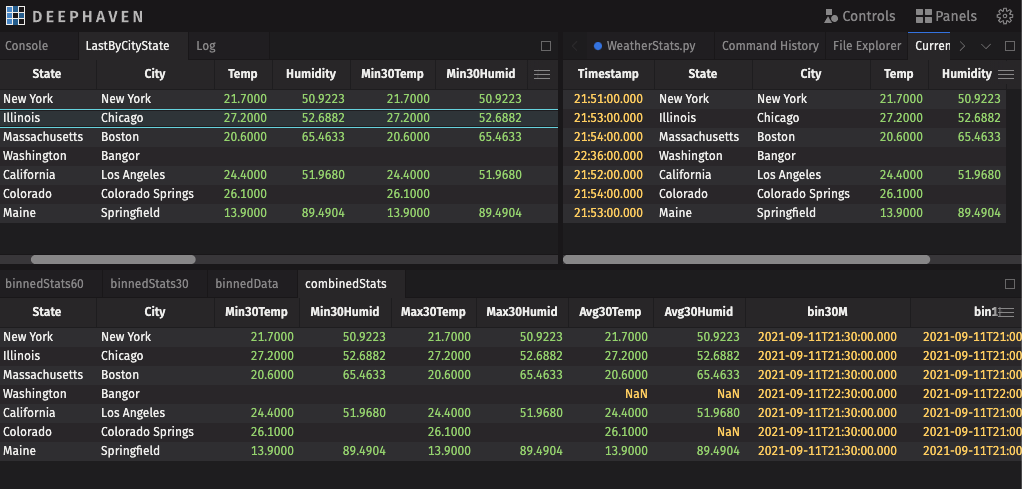The height and width of the screenshot is (489, 1022).
Task: Sort by Min30Temp column header in combinedStats
Action: pyautogui.click(x=256, y=312)
